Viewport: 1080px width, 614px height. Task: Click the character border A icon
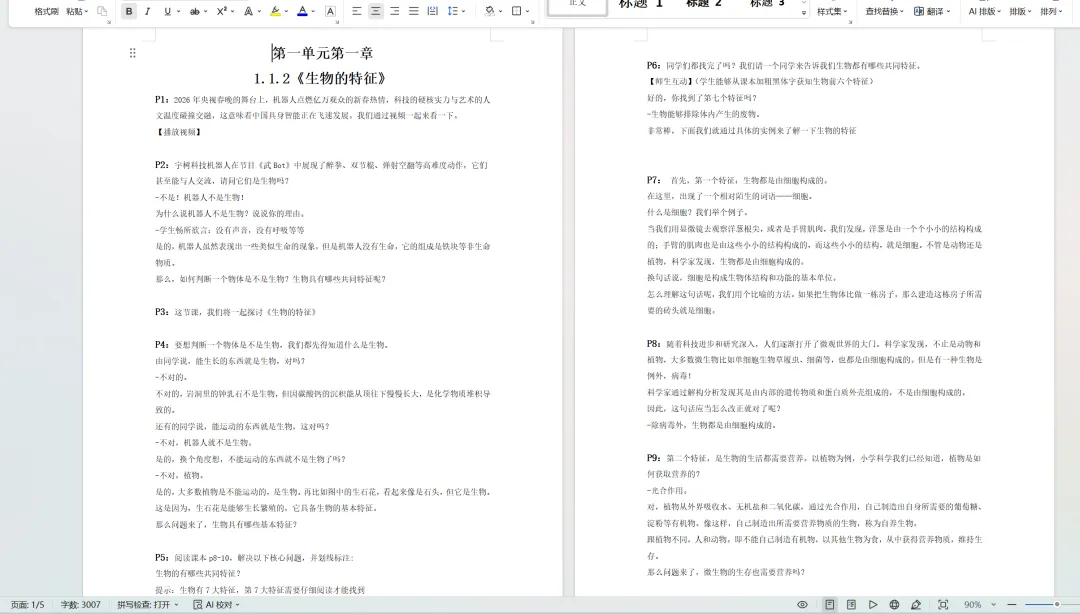click(x=330, y=11)
